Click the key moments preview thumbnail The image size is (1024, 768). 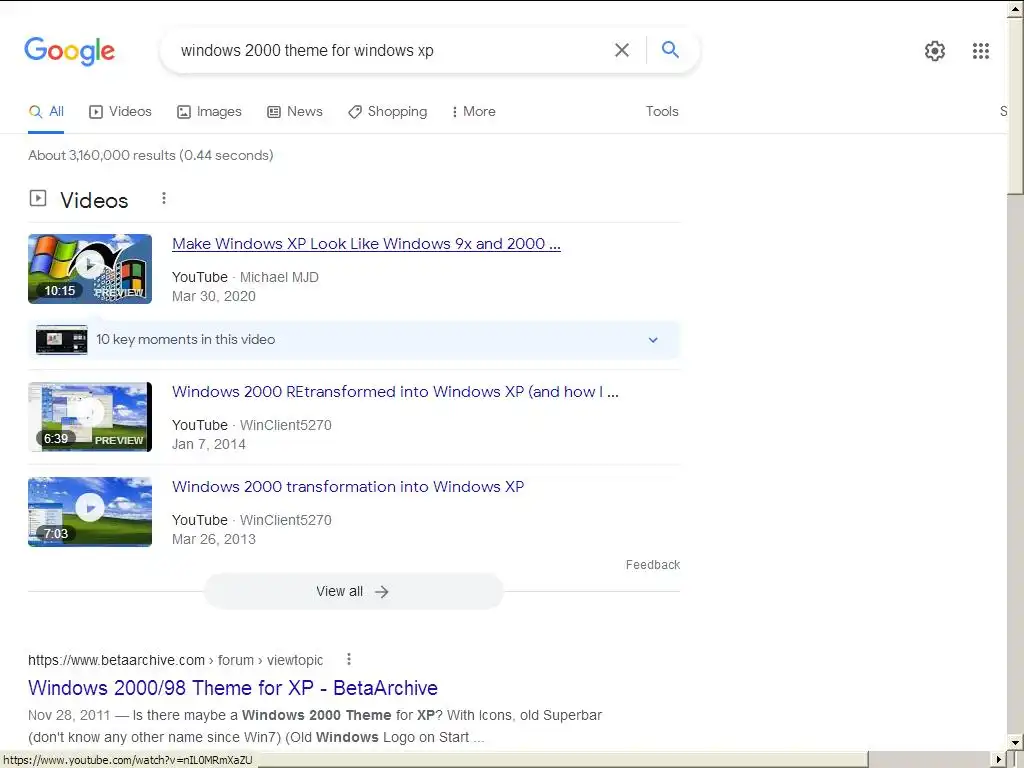(61, 340)
